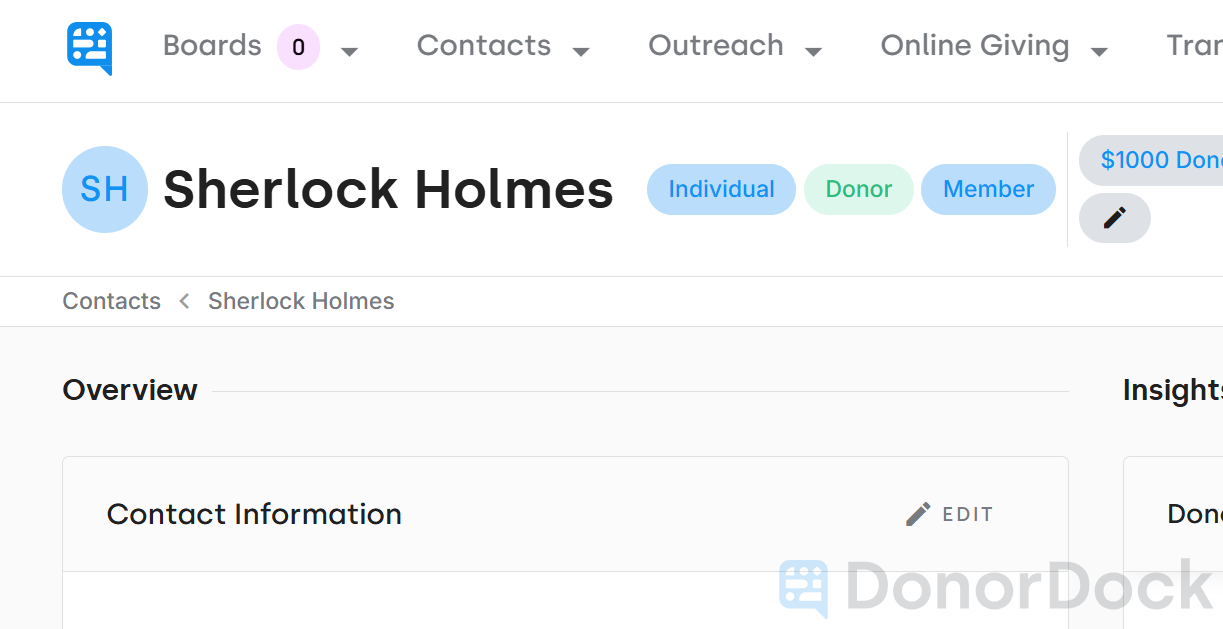Expand the Outreach dropdown
Viewport: 1223px width, 629px height.
tap(817, 50)
